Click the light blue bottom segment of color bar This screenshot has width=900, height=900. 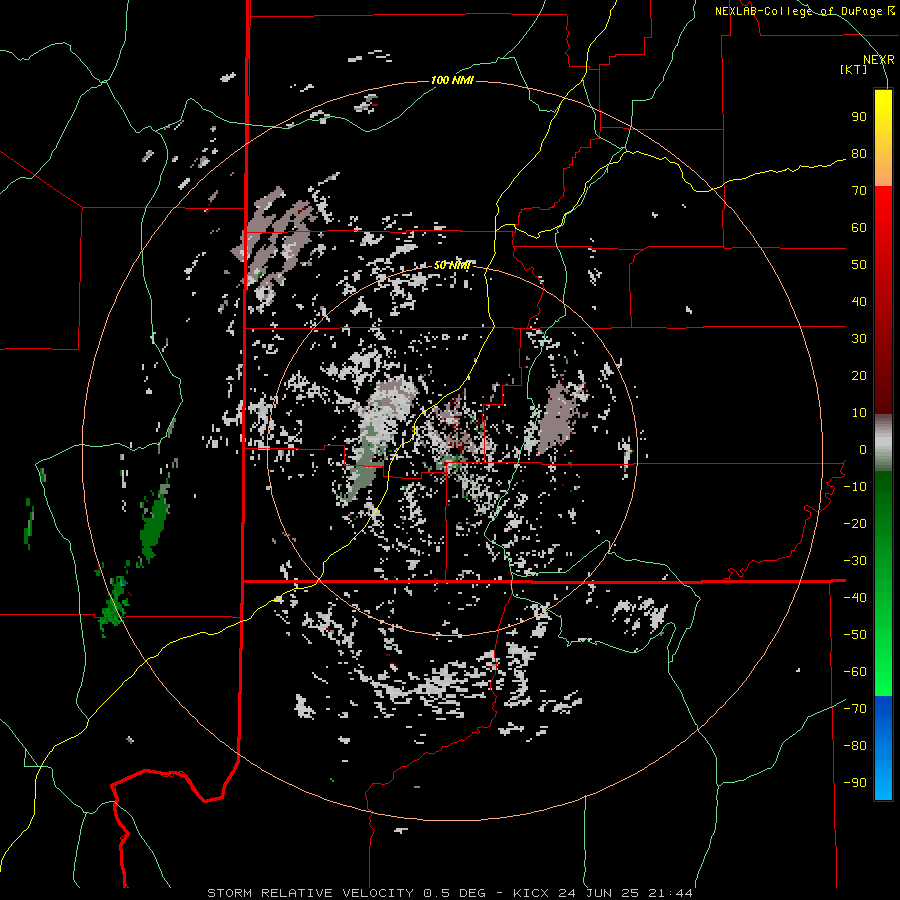[x=883, y=781]
